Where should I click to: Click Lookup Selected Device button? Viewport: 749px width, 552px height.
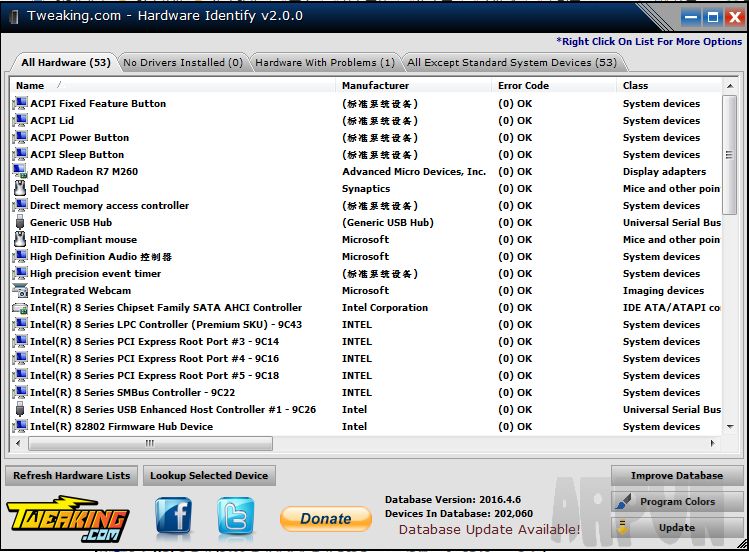209,476
